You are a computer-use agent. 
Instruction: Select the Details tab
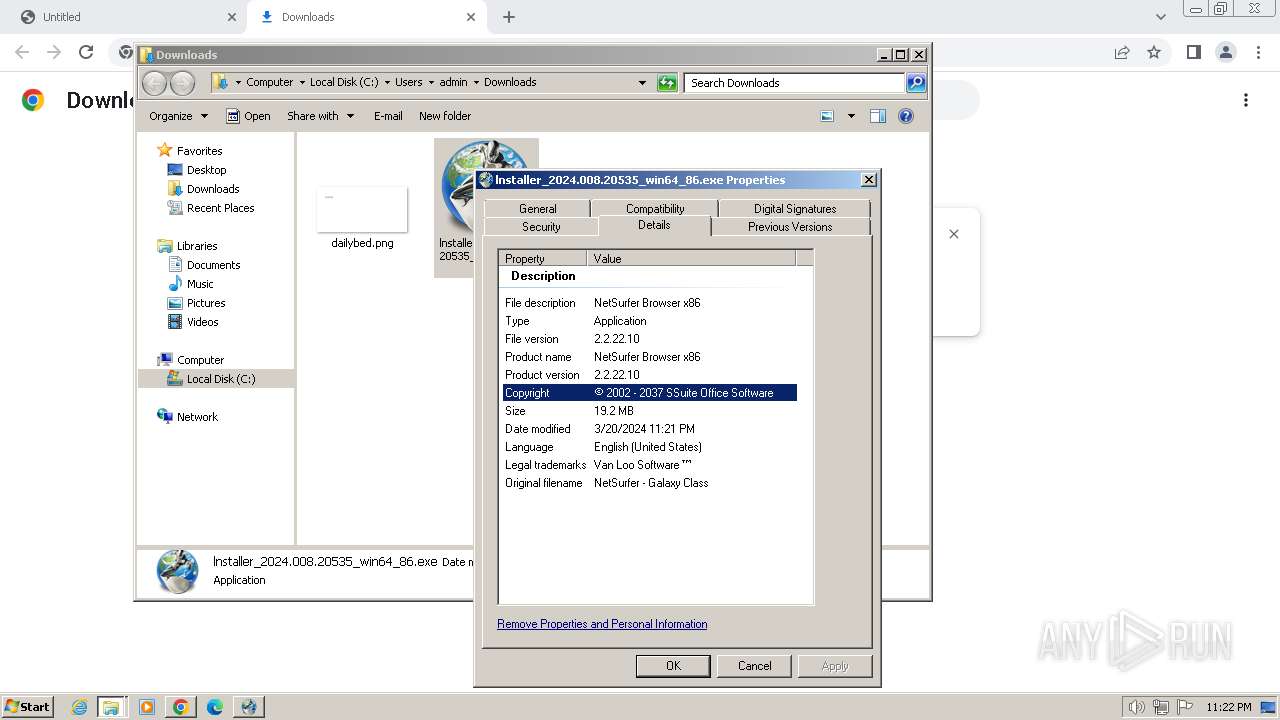pos(654,225)
